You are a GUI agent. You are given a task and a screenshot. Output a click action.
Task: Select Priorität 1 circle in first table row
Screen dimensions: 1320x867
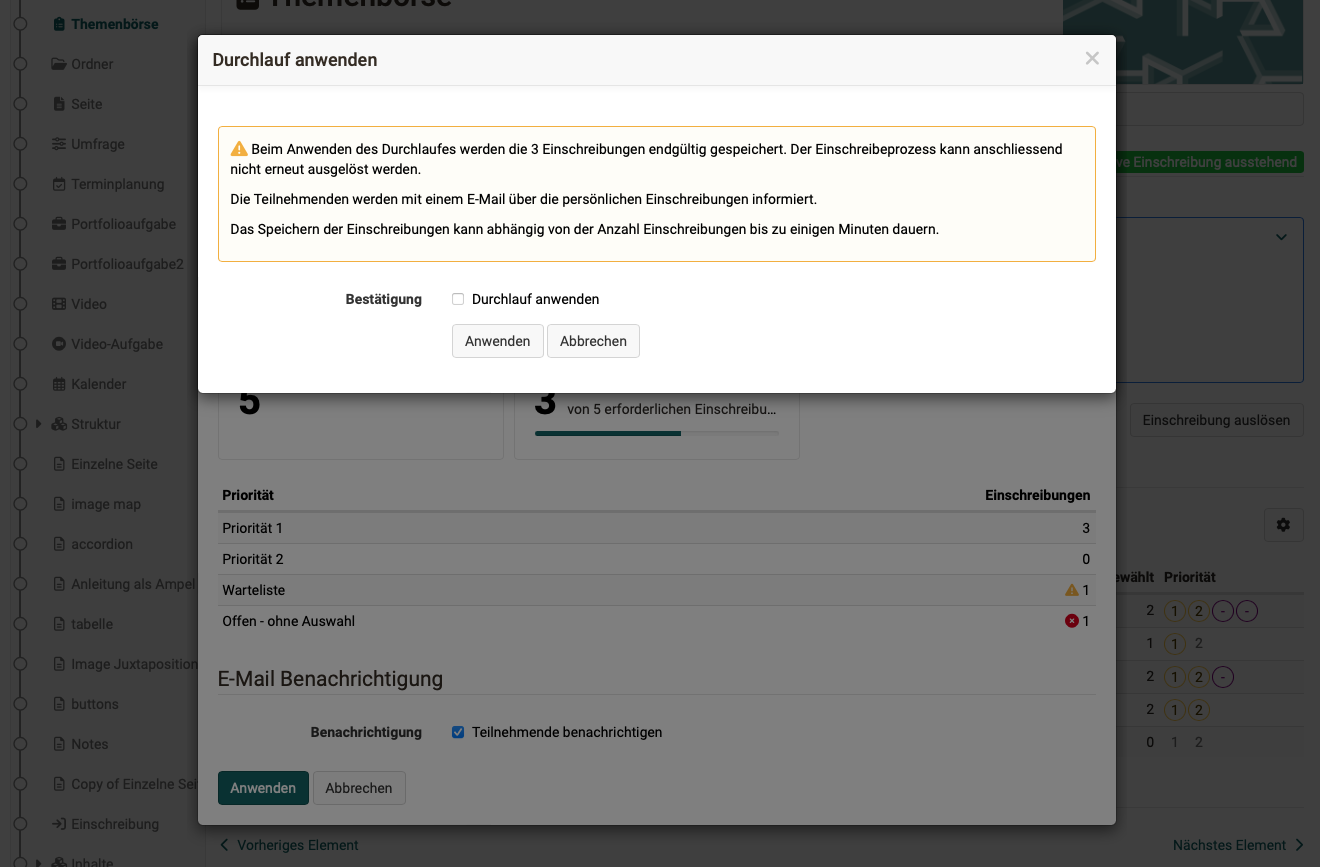pos(1173,610)
